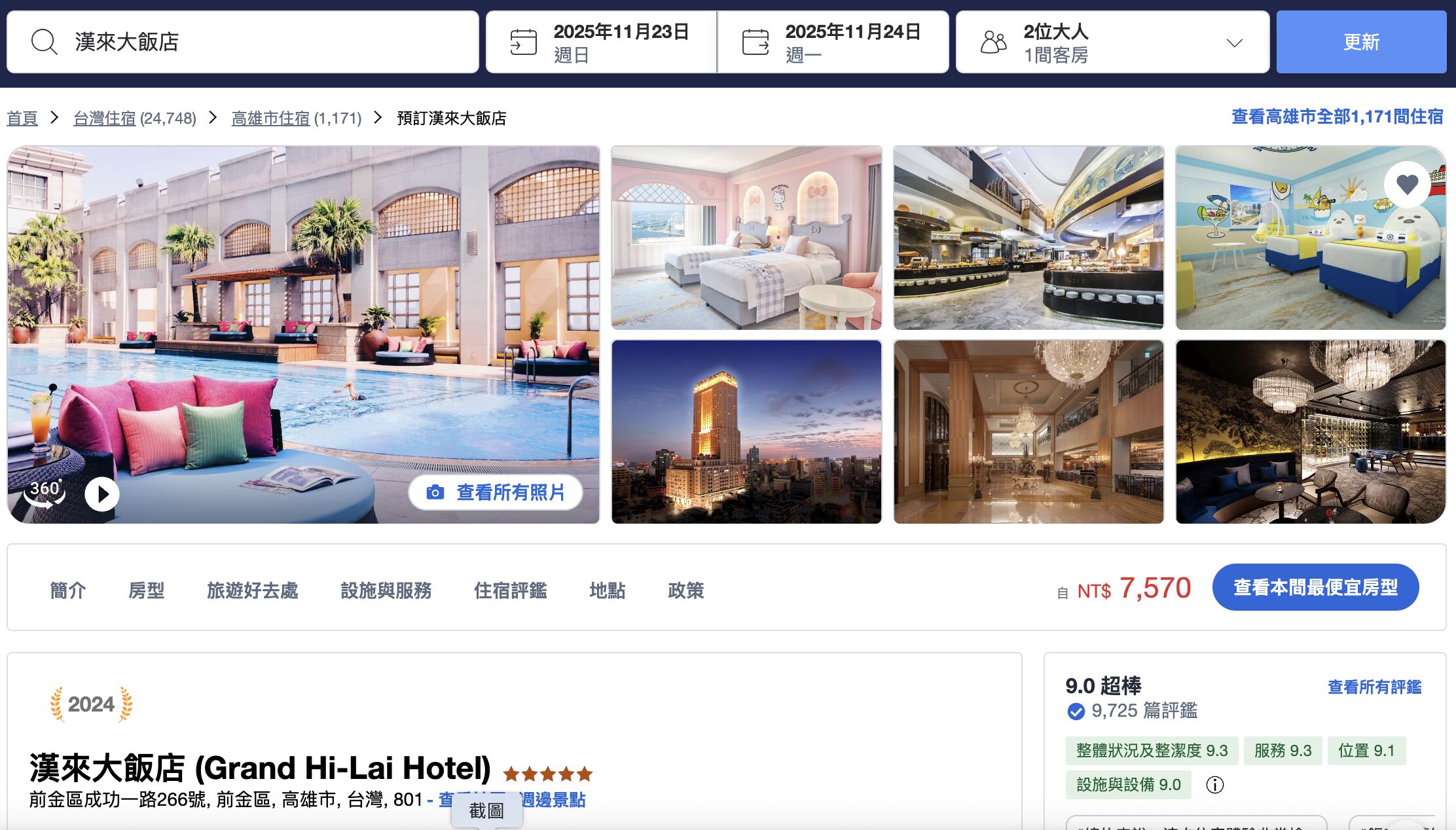Click the guests people icon

point(993,43)
